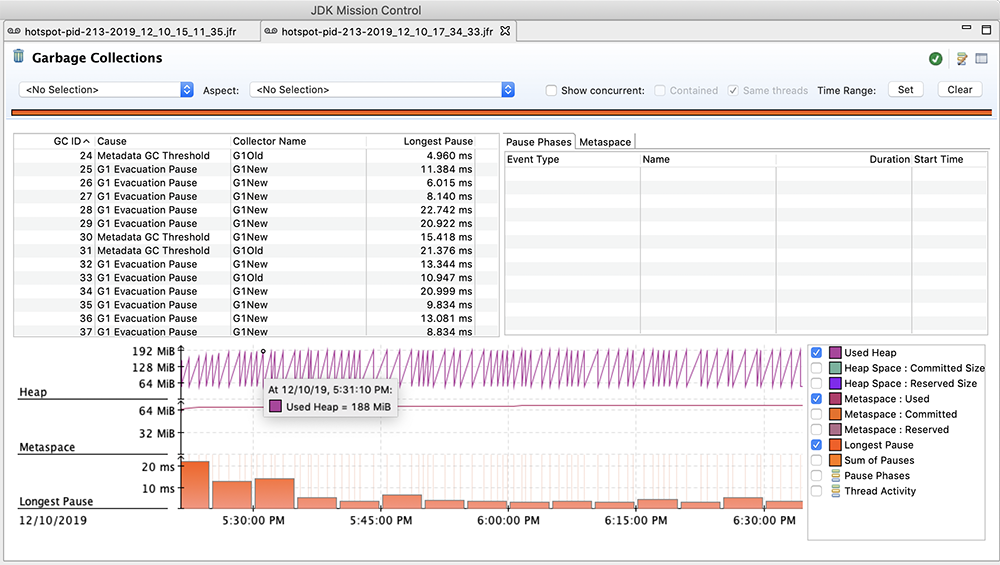Check Heap Space : Committed Size checkbox
1000x565 pixels.
[x=817, y=368]
